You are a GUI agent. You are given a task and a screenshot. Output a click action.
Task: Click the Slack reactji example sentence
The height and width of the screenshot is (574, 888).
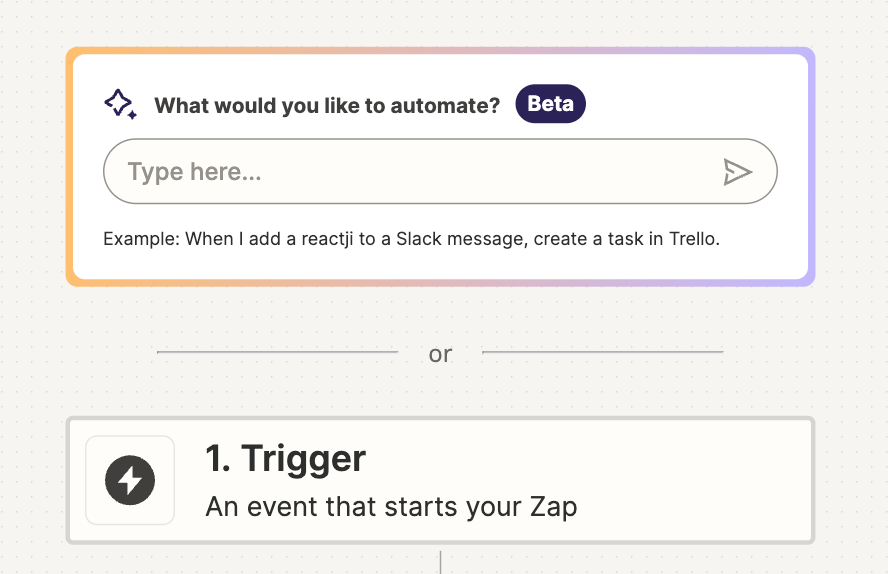coord(411,239)
